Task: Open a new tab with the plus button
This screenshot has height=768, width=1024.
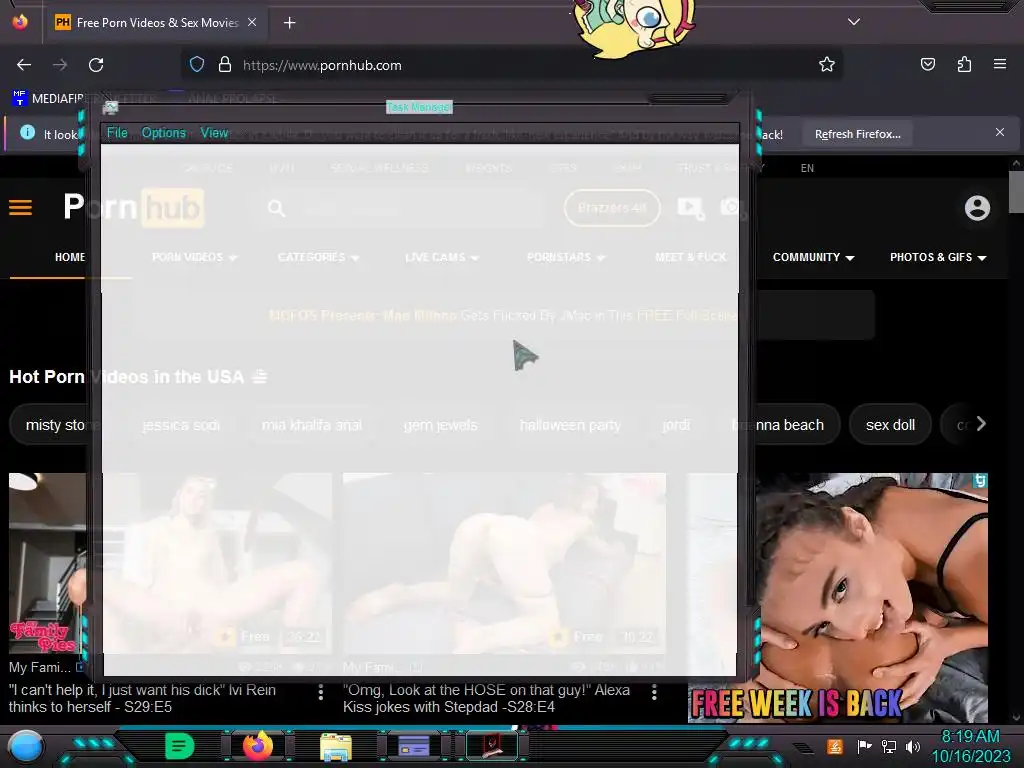Action: (x=289, y=23)
